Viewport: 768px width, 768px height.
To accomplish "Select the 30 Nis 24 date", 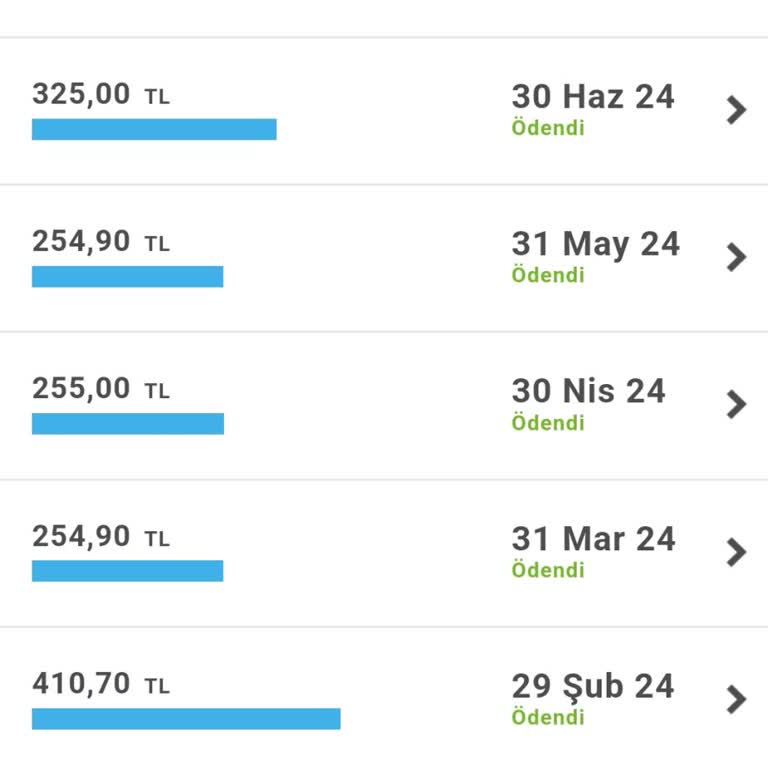I will tap(588, 391).
